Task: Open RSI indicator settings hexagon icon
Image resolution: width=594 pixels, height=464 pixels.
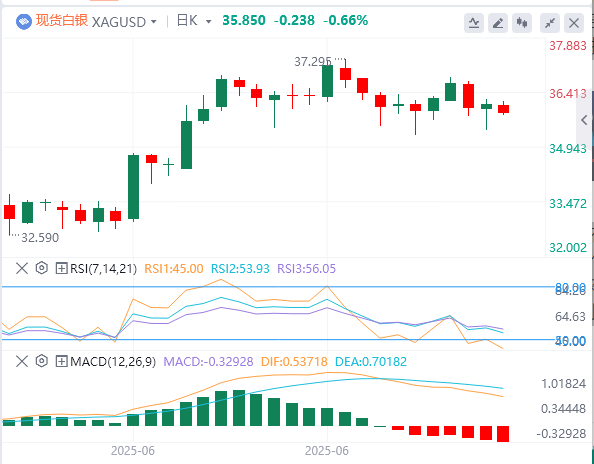Action: (x=41, y=268)
